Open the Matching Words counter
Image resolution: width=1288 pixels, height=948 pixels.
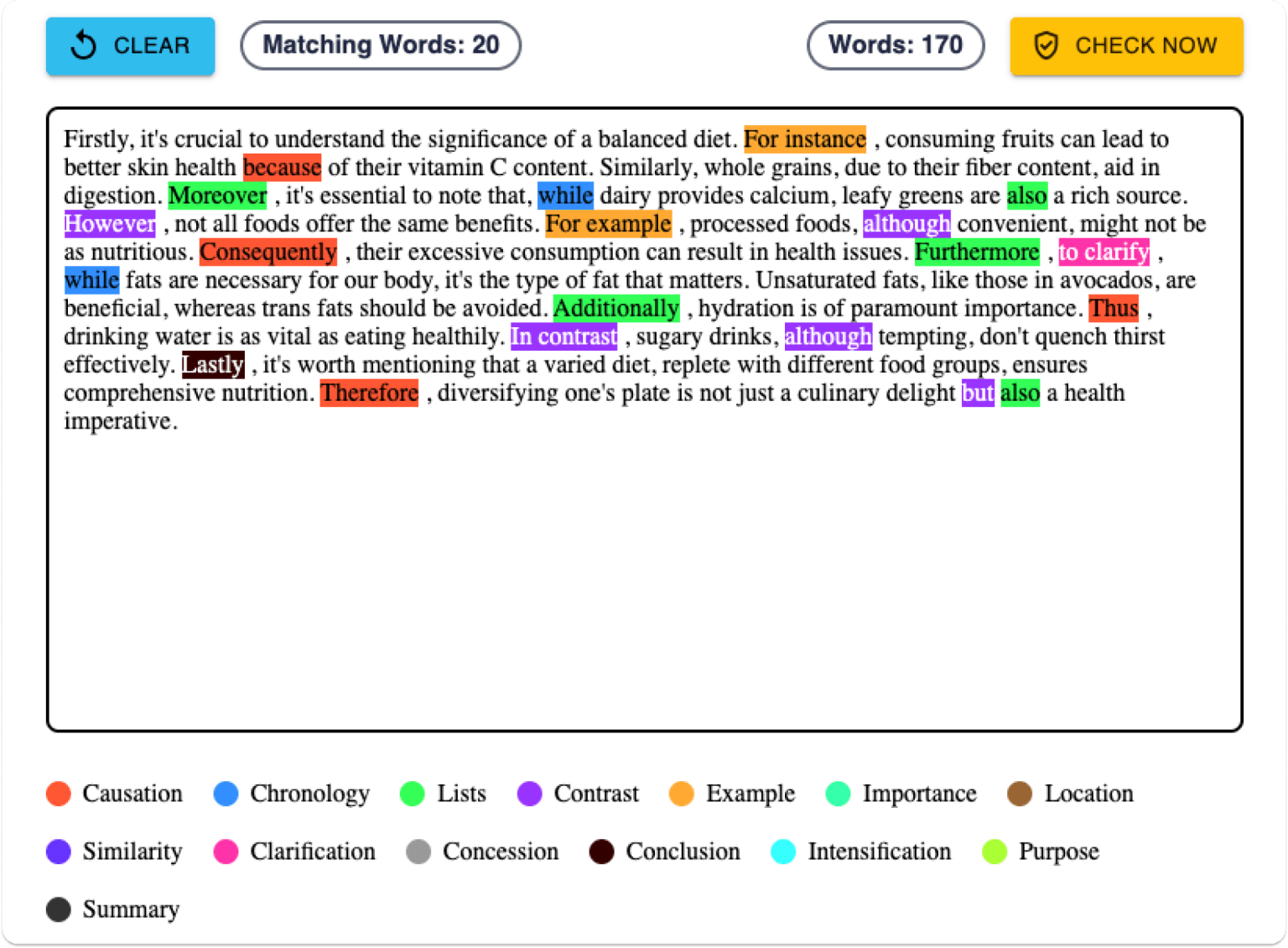coord(380,44)
